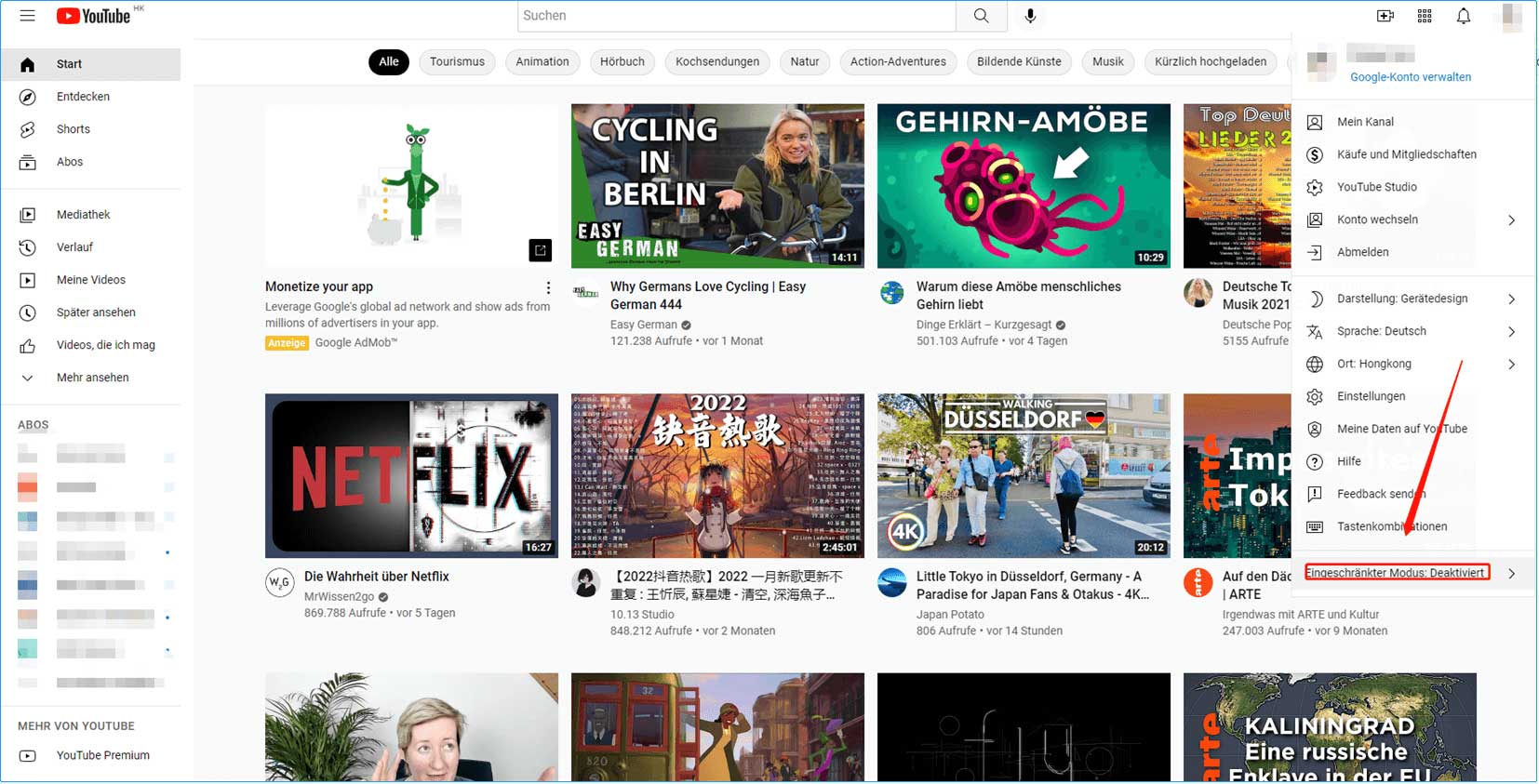The image size is (1539, 784).
Task: Open Mediathek in the sidebar
Action: click(91, 215)
